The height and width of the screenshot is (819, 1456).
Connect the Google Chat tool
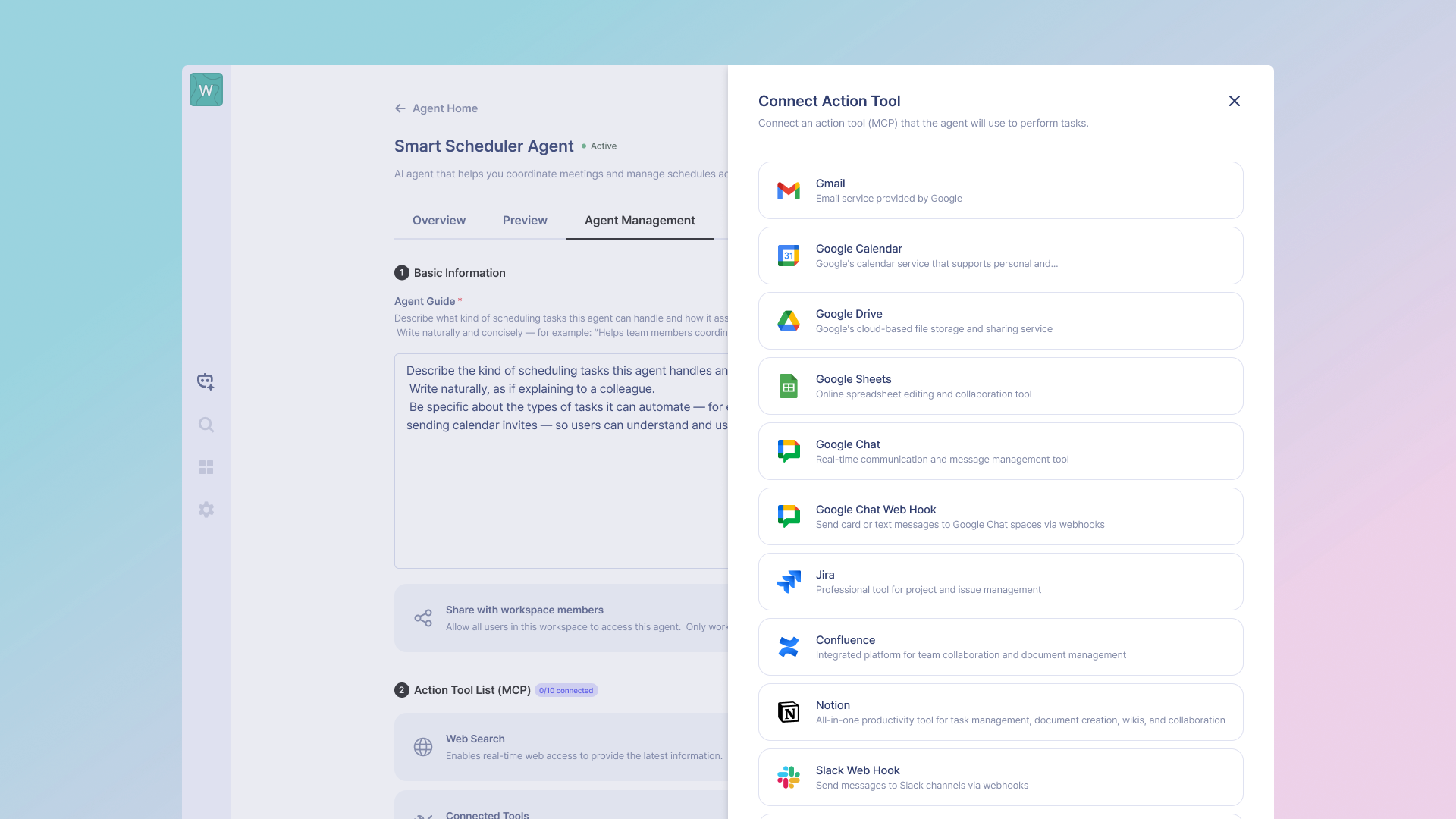click(1000, 451)
